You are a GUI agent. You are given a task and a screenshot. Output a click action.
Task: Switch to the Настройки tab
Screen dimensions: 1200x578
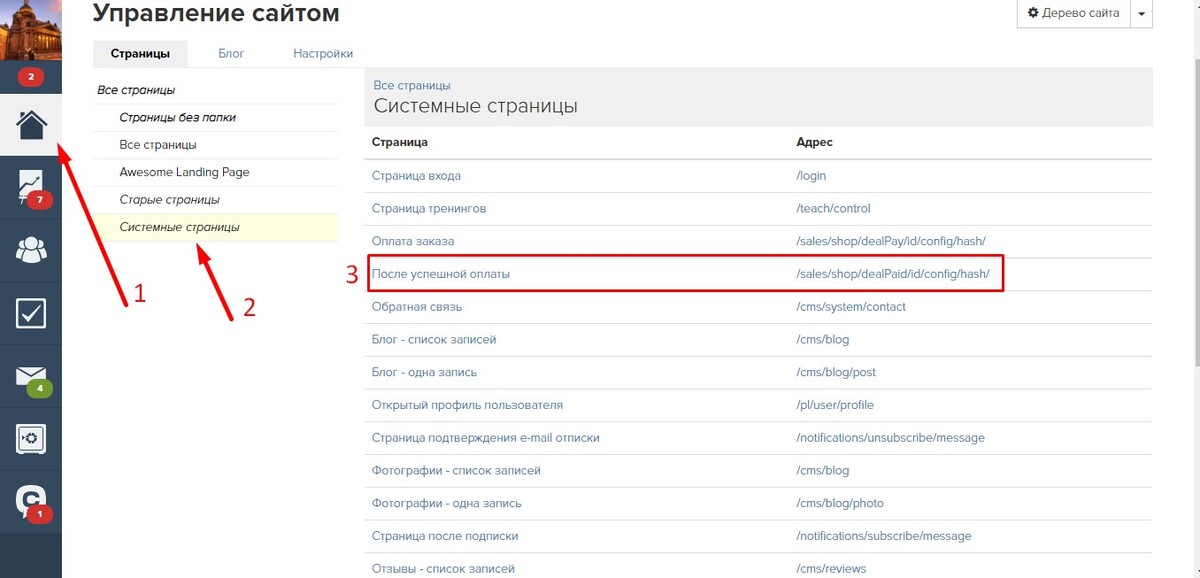click(323, 53)
